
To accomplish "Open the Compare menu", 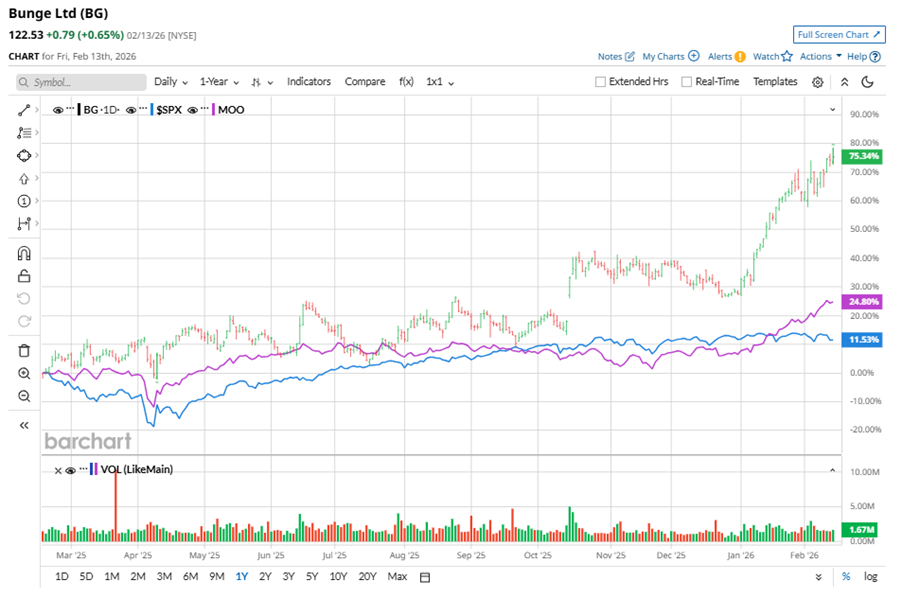I will coord(365,82).
